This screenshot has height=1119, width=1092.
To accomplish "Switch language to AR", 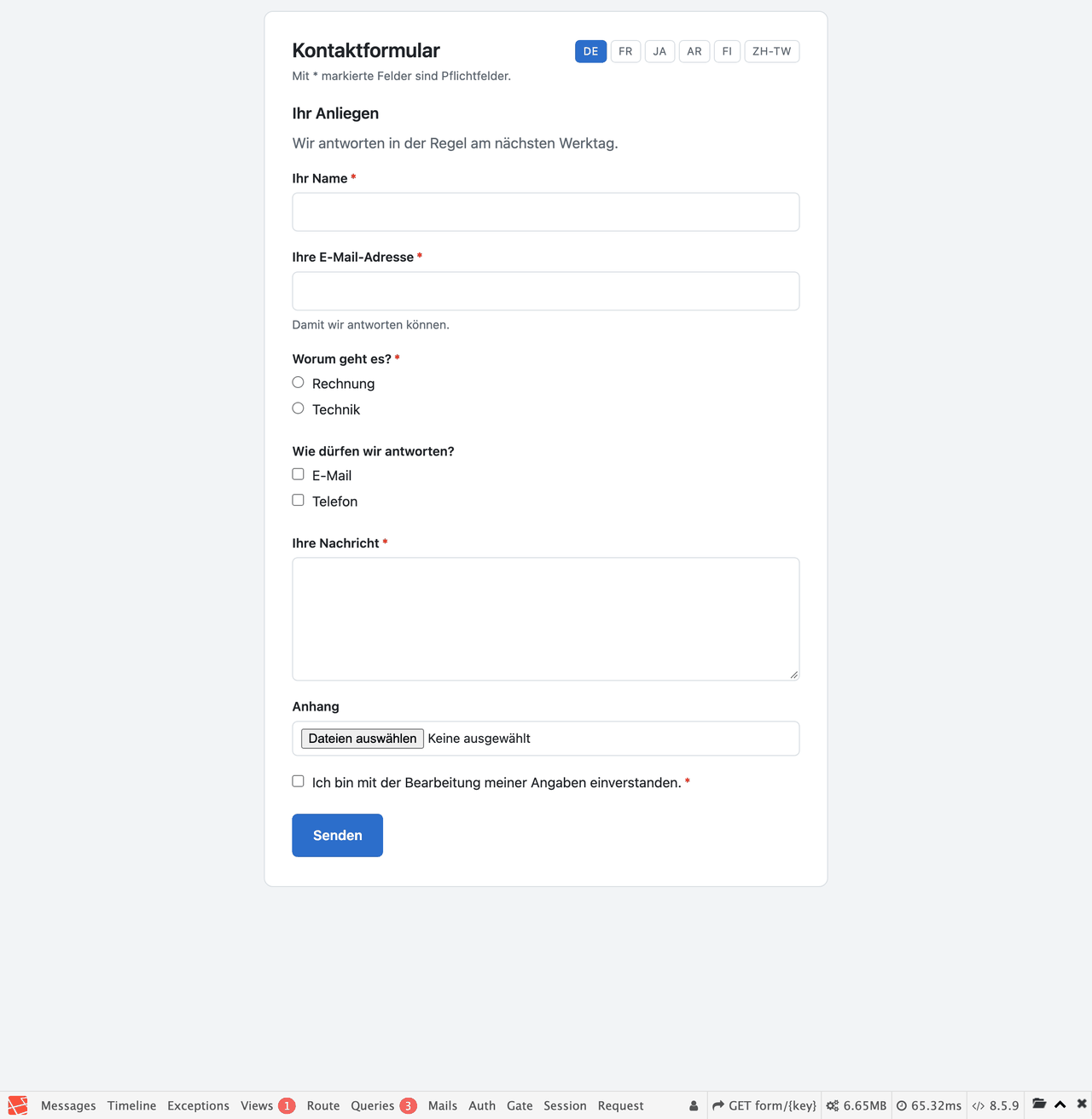I will [694, 51].
